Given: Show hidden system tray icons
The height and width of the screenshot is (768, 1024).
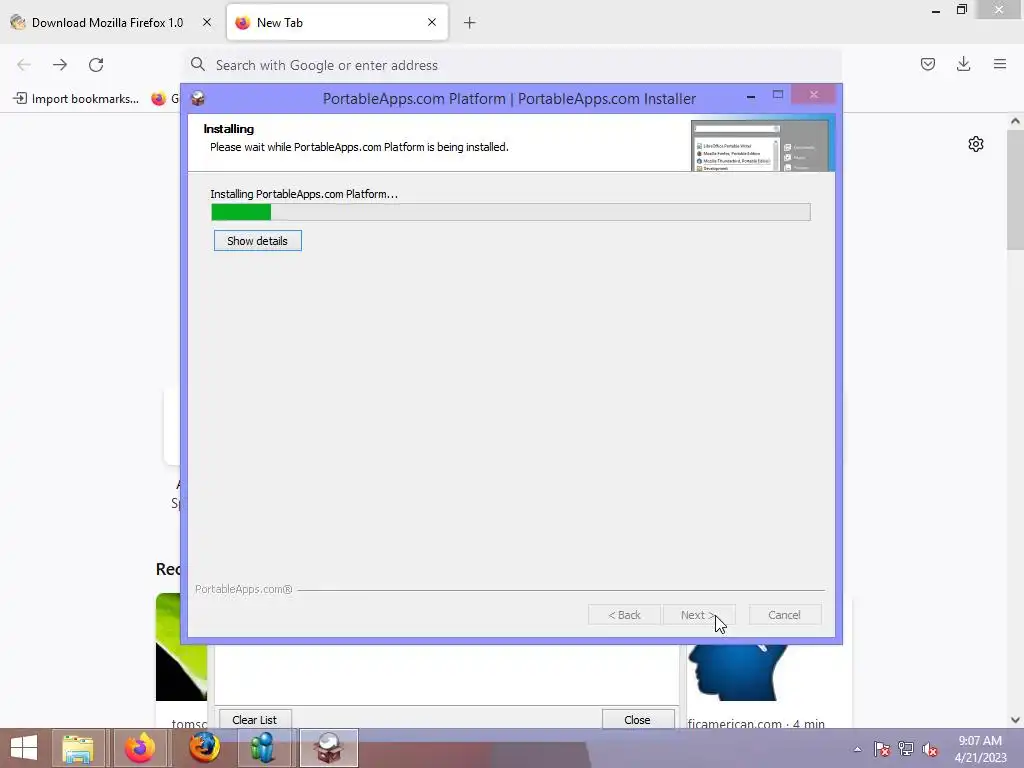Looking at the screenshot, I should tap(857, 750).
